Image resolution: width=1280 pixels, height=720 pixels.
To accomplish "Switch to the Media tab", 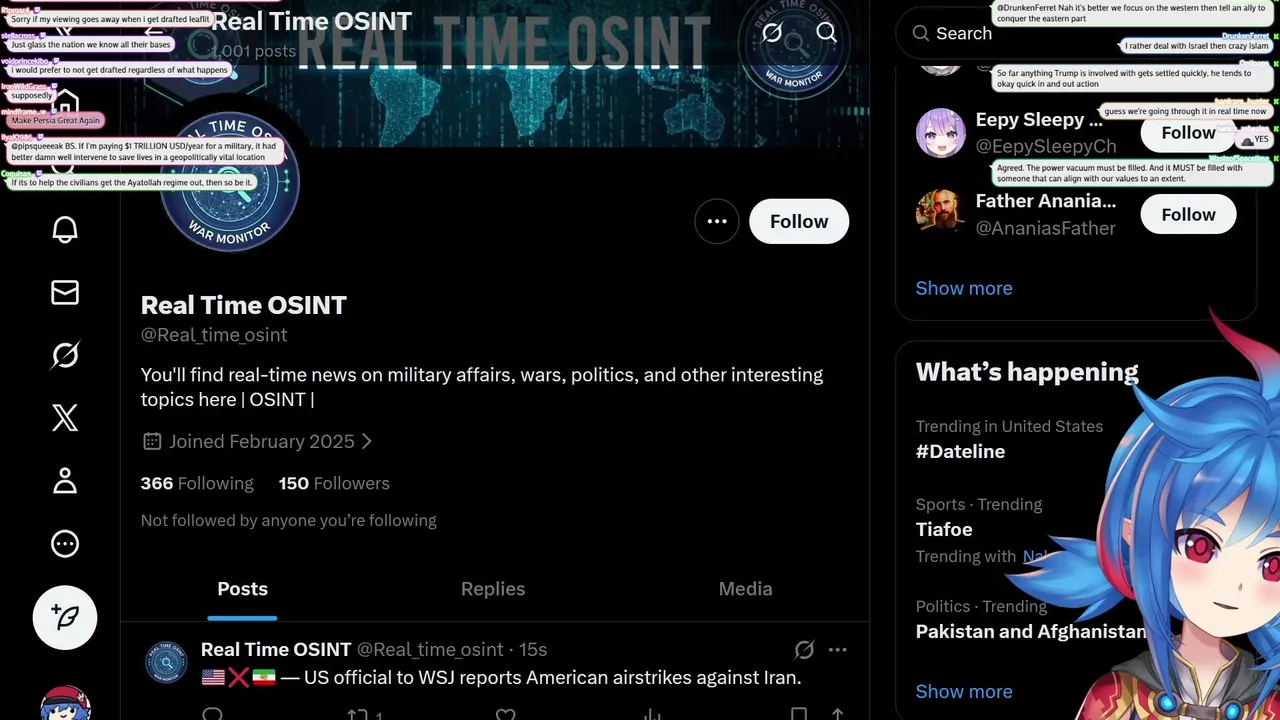I will [x=745, y=589].
